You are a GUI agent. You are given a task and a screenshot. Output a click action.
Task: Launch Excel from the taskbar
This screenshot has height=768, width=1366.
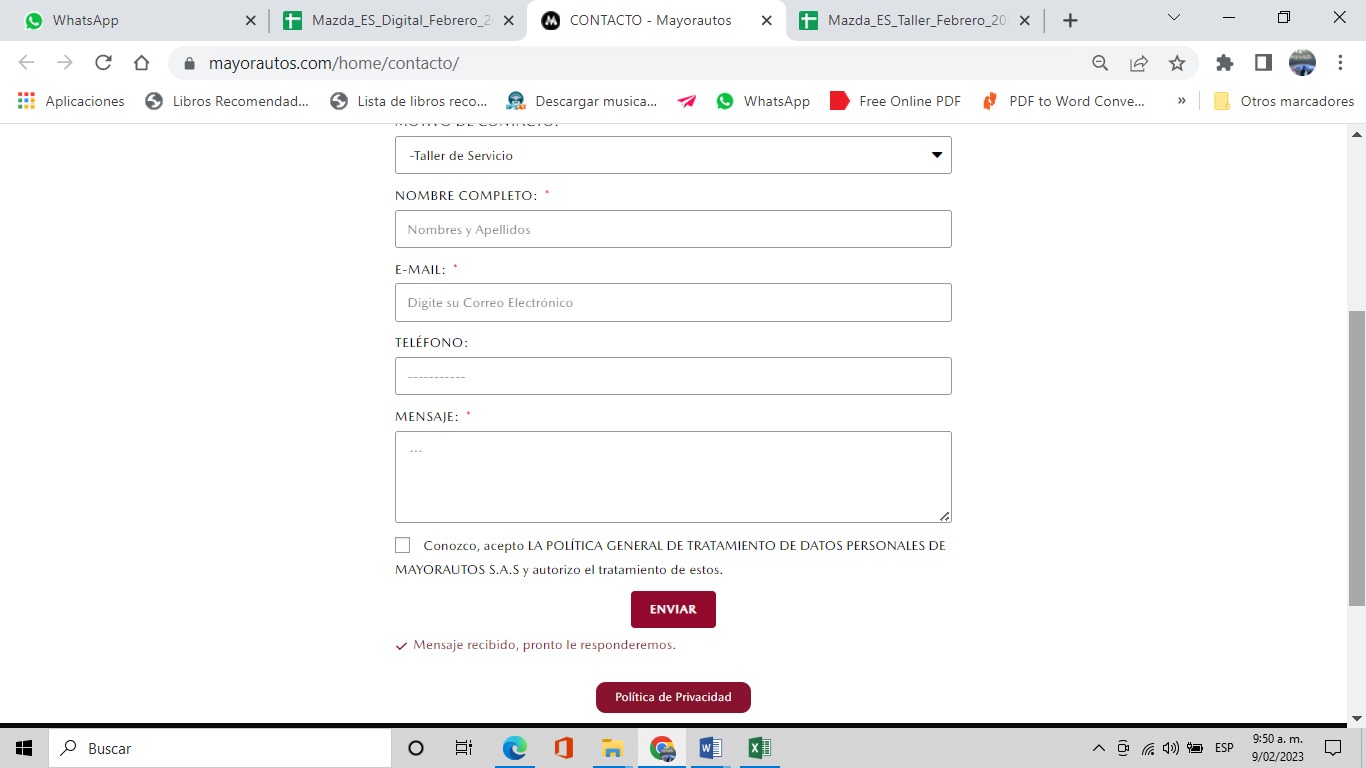[x=759, y=748]
